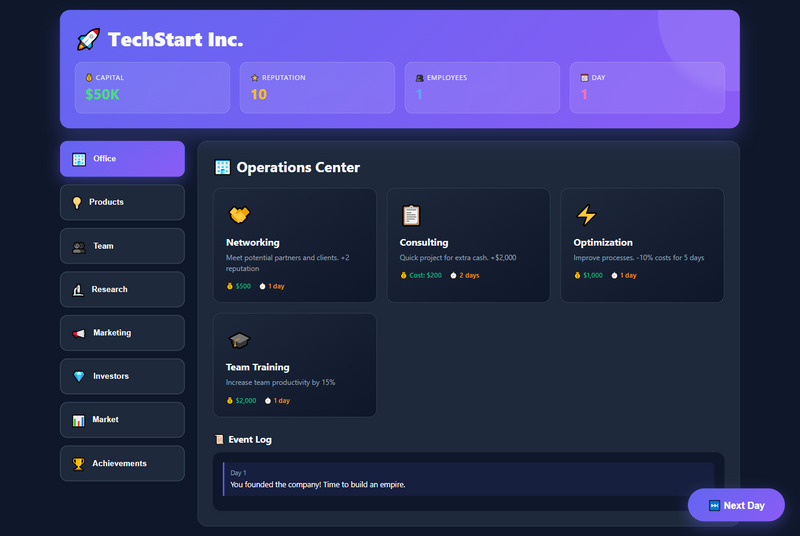
Task: Click 'Meet potential partners and clients' description
Action: coord(288,263)
